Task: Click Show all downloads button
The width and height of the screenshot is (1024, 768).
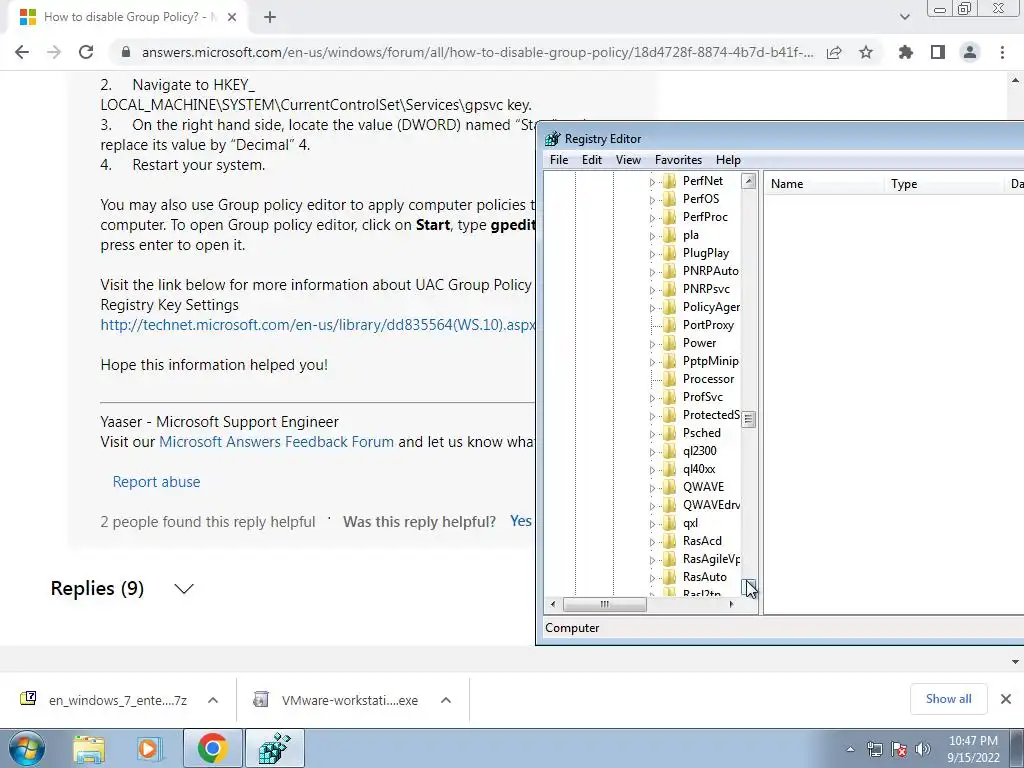Action: pos(948,699)
